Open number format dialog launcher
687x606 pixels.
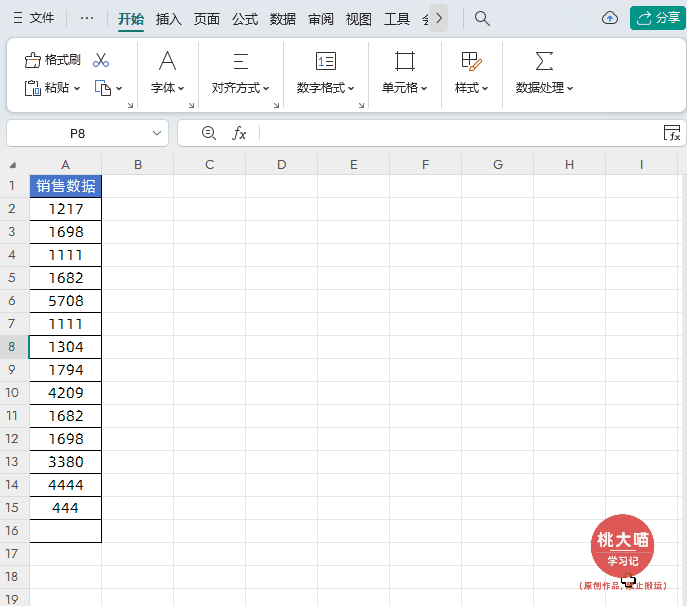click(x=361, y=105)
